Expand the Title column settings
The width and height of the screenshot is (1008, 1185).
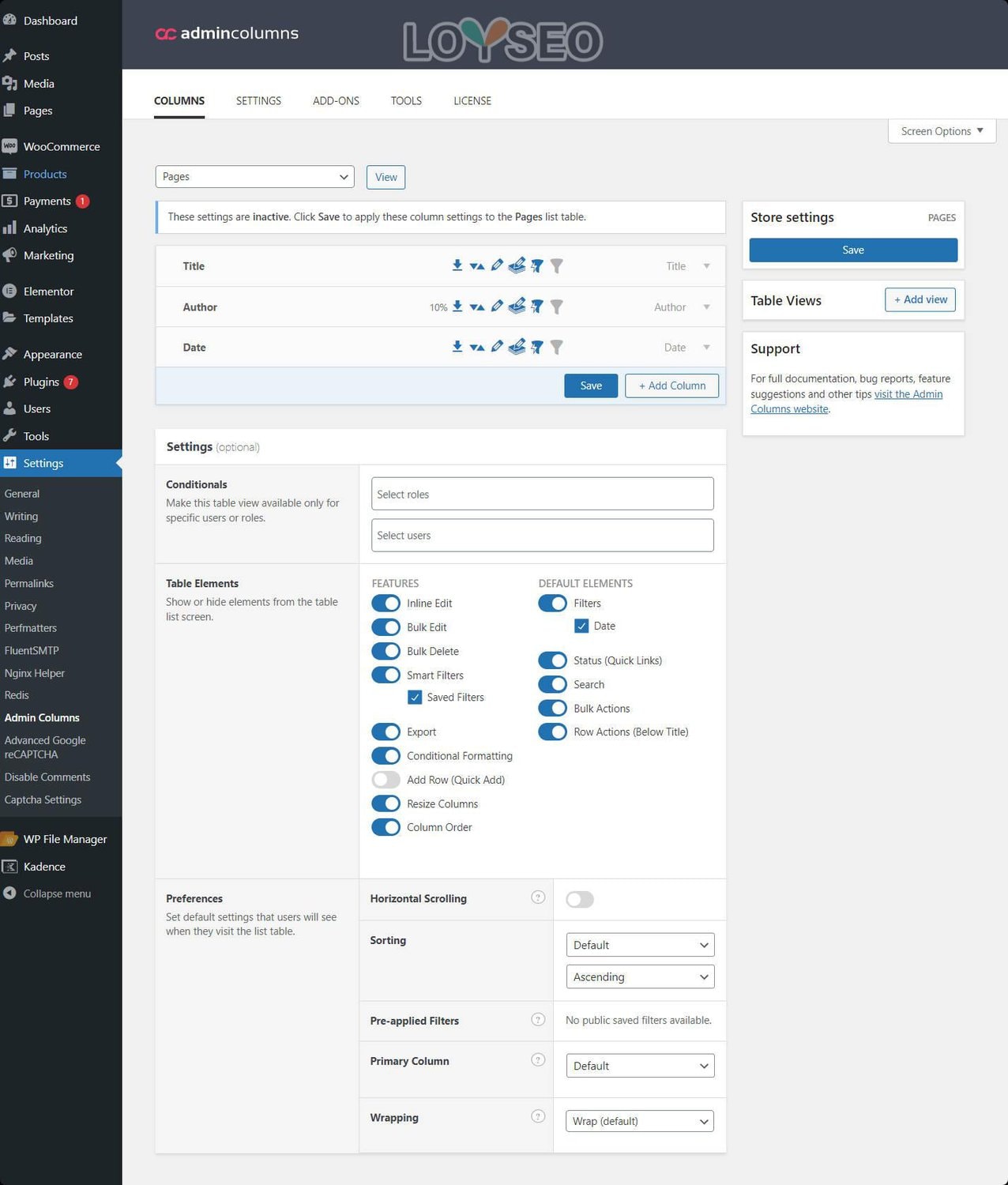pyautogui.click(x=706, y=266)
